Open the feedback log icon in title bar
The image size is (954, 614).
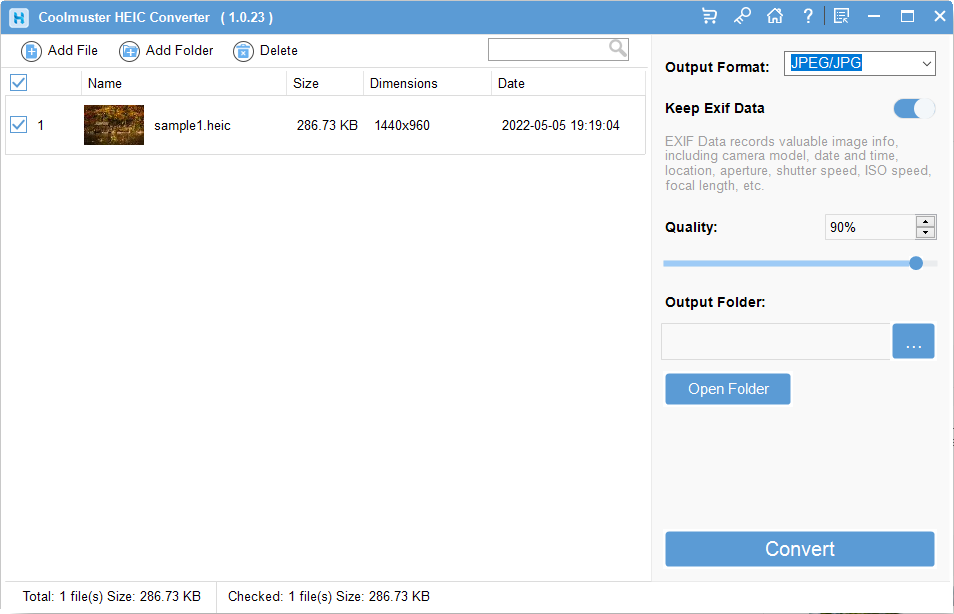coord(840,16)
